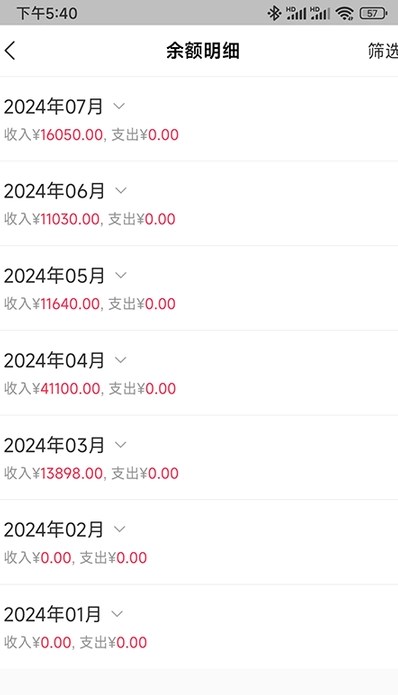Tap the Wi-Fi status icon
This screenshot has height=695, width=398.
pos(344,13)
